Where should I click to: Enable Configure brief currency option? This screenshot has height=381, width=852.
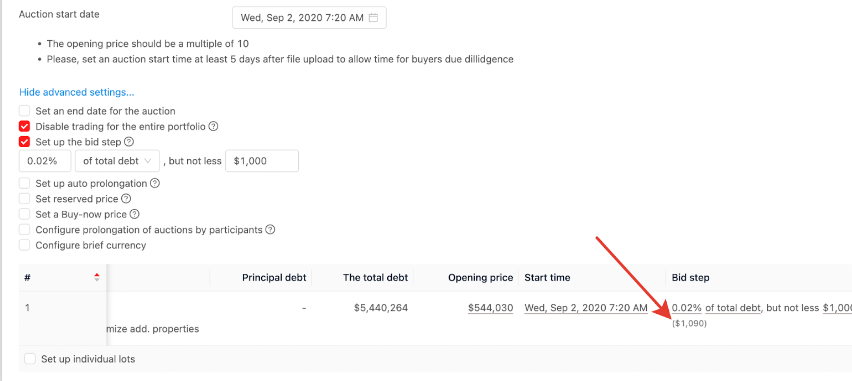(24, 245)
